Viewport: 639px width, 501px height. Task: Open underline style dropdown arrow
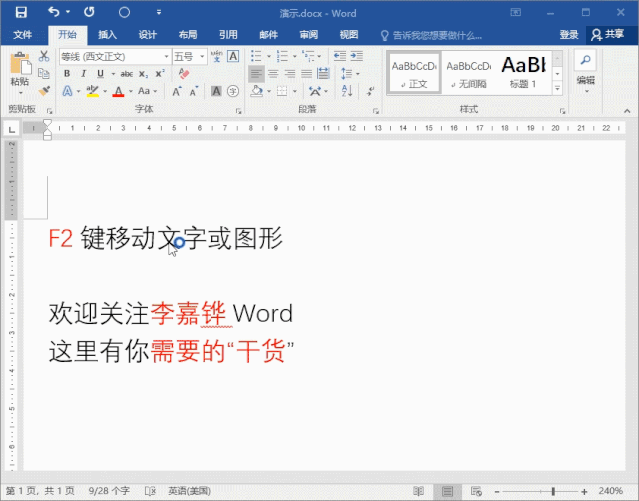113,74
